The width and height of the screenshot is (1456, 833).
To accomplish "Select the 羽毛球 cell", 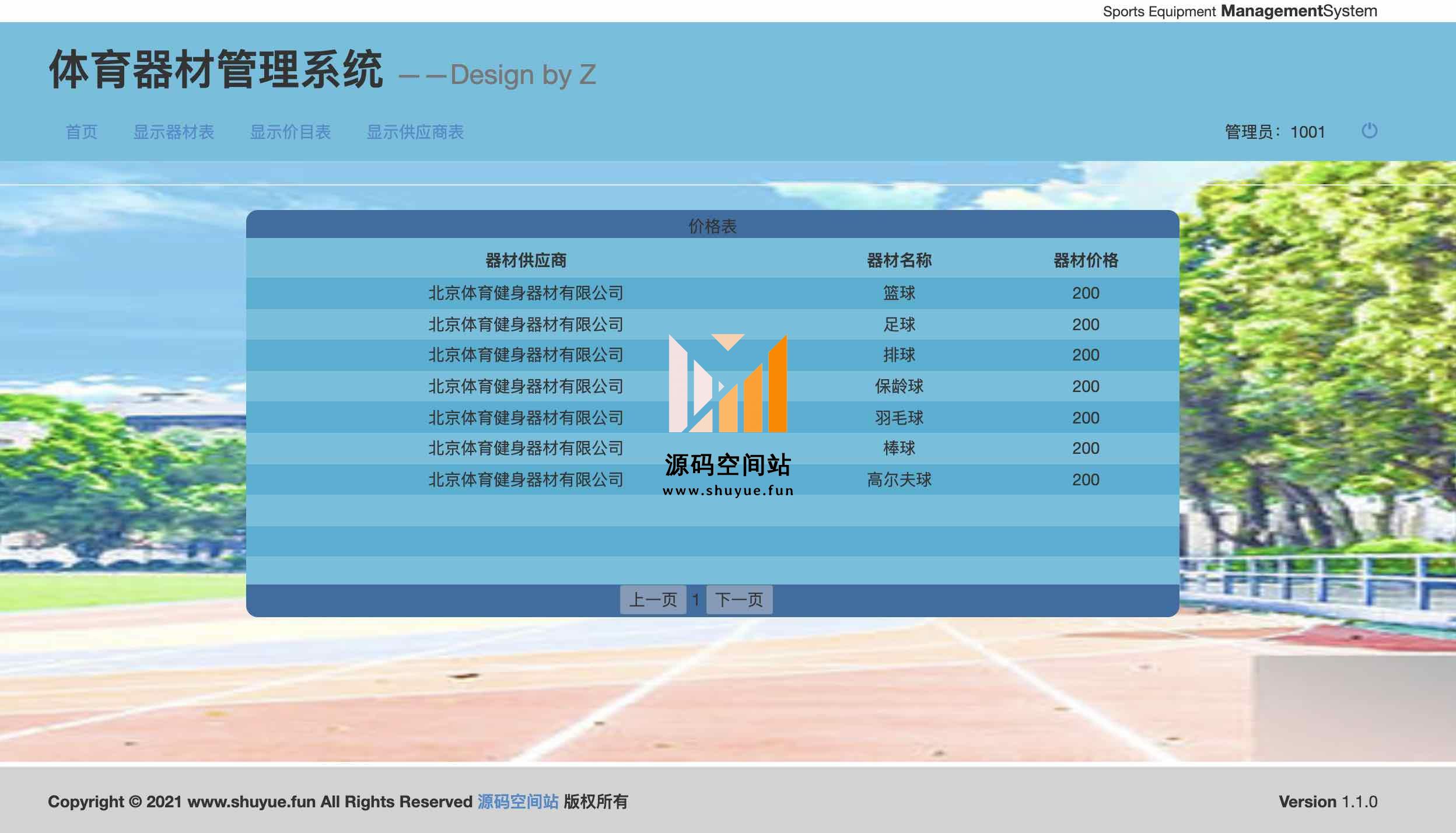I will tap(899, 418).
